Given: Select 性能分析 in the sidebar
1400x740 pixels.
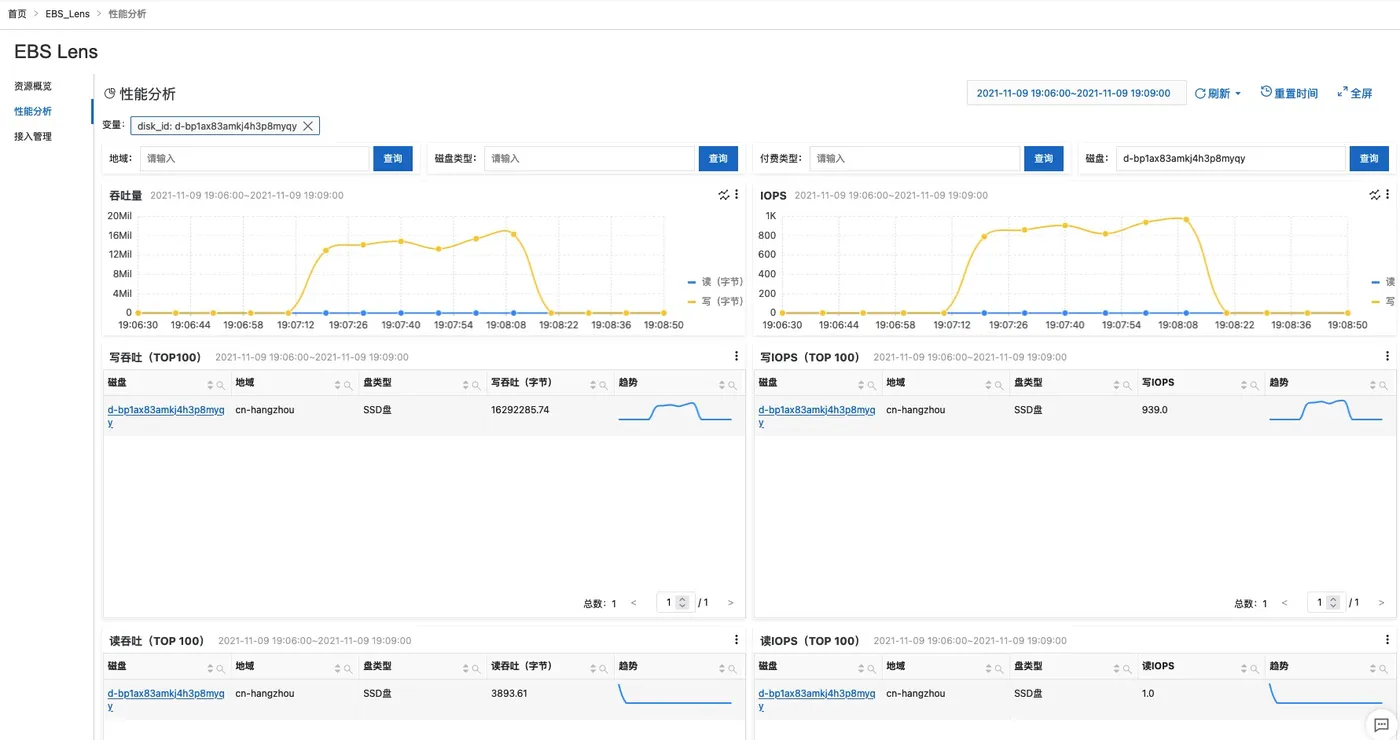Looking at the screenshot, I should (x=33, y=111).
